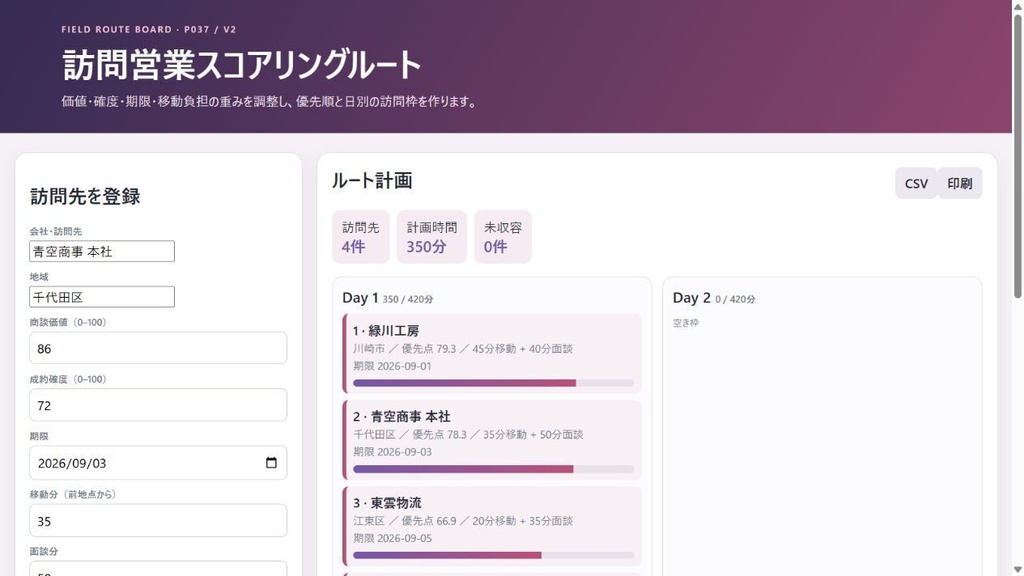Open the calendar picker in the 期限 field
Image resolution: width=1024 pixels, height=576 pixels.
pyautogui.click(x=271, y=462)
